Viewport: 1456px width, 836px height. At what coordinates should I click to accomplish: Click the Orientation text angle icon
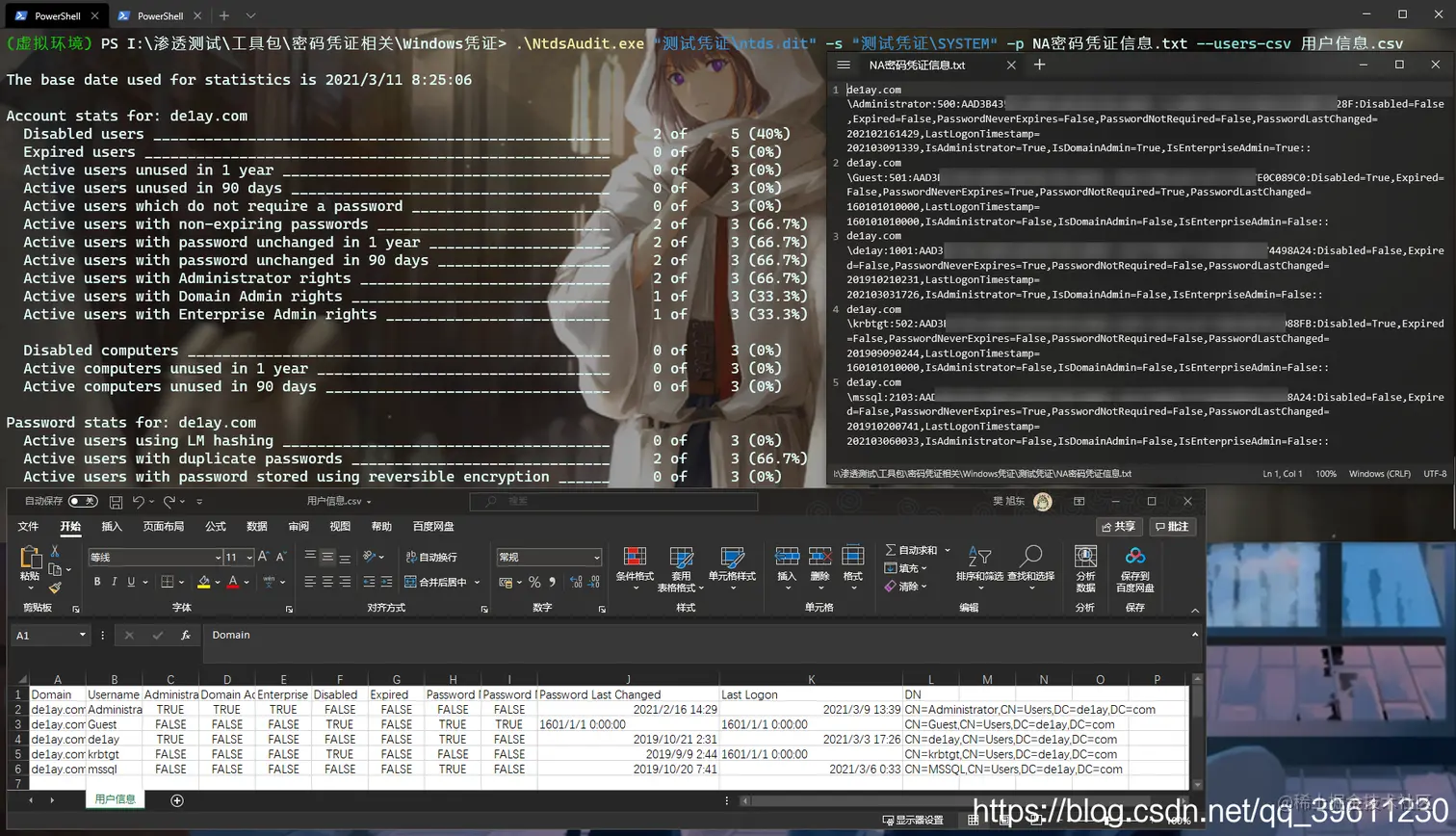click(x=370, y=557)
